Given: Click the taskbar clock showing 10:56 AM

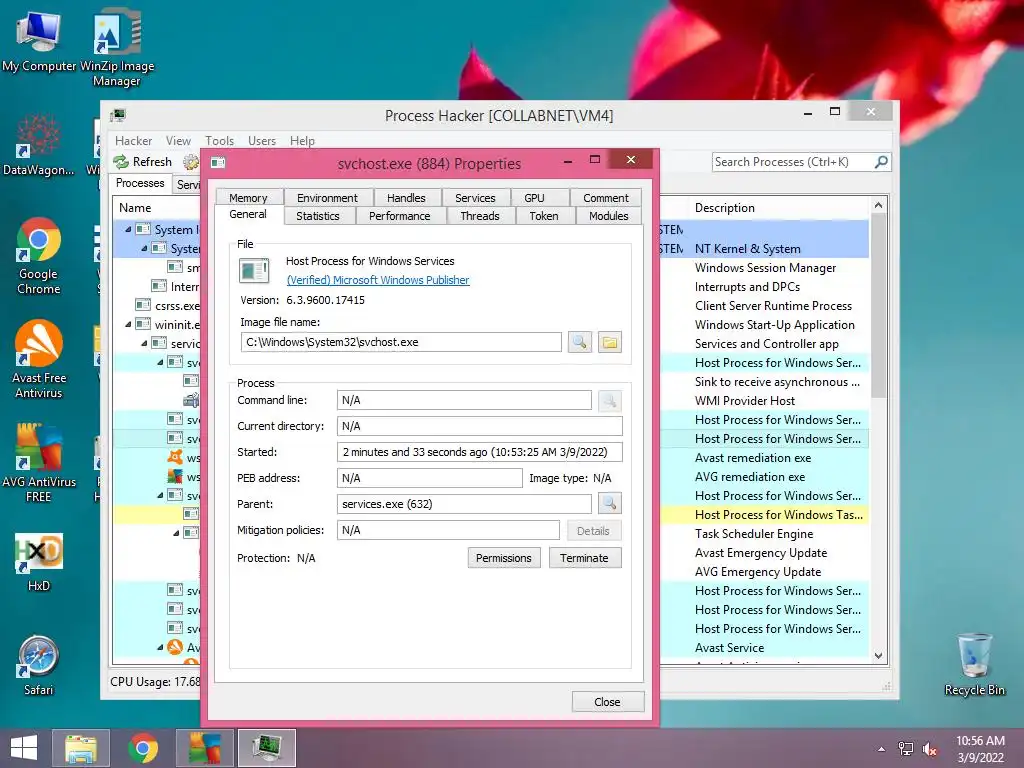Looking at the screenshot, I should tap(980, 749).
